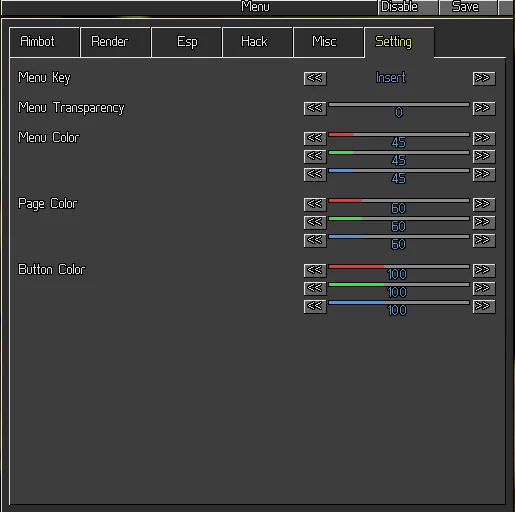Open the Misc tab
Viewport: 515px width, 512px height.
329,42
